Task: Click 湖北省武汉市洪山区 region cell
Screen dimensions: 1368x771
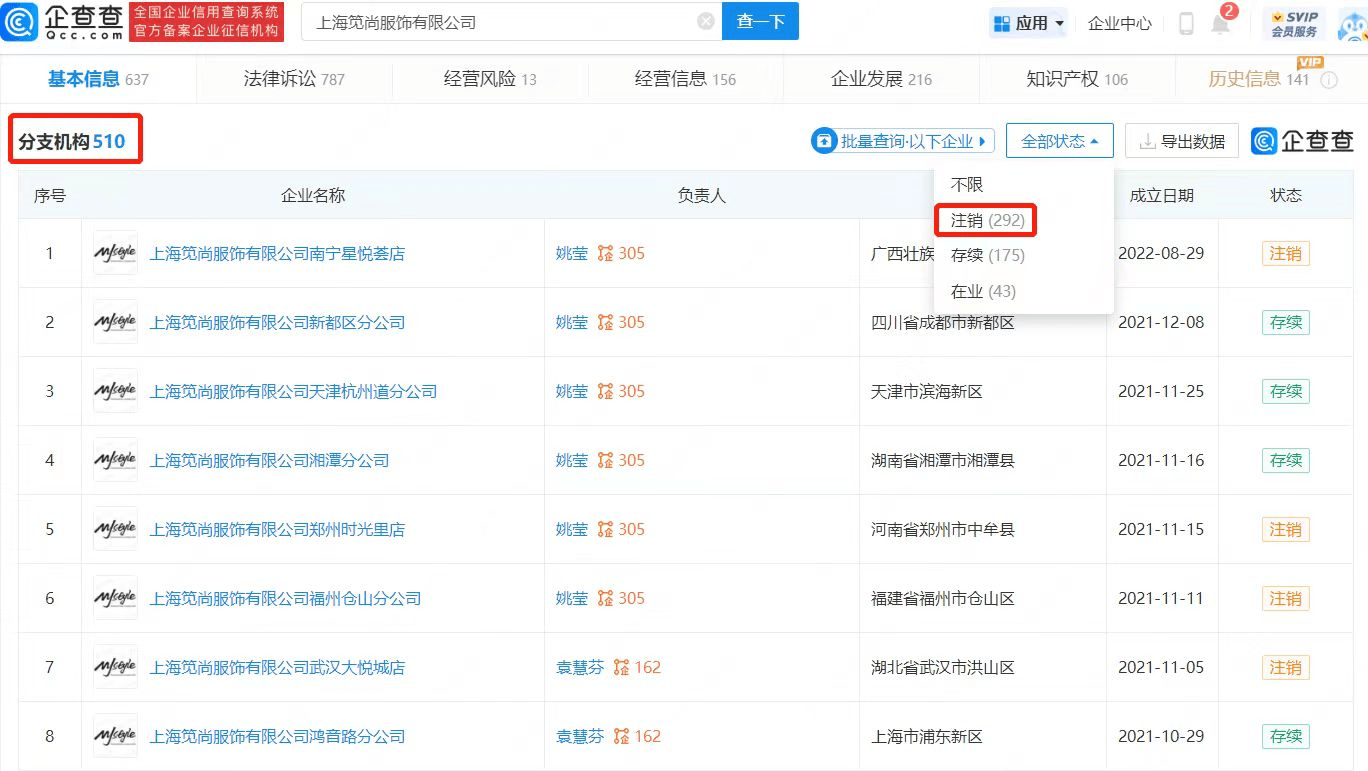Action: point(943,668)
